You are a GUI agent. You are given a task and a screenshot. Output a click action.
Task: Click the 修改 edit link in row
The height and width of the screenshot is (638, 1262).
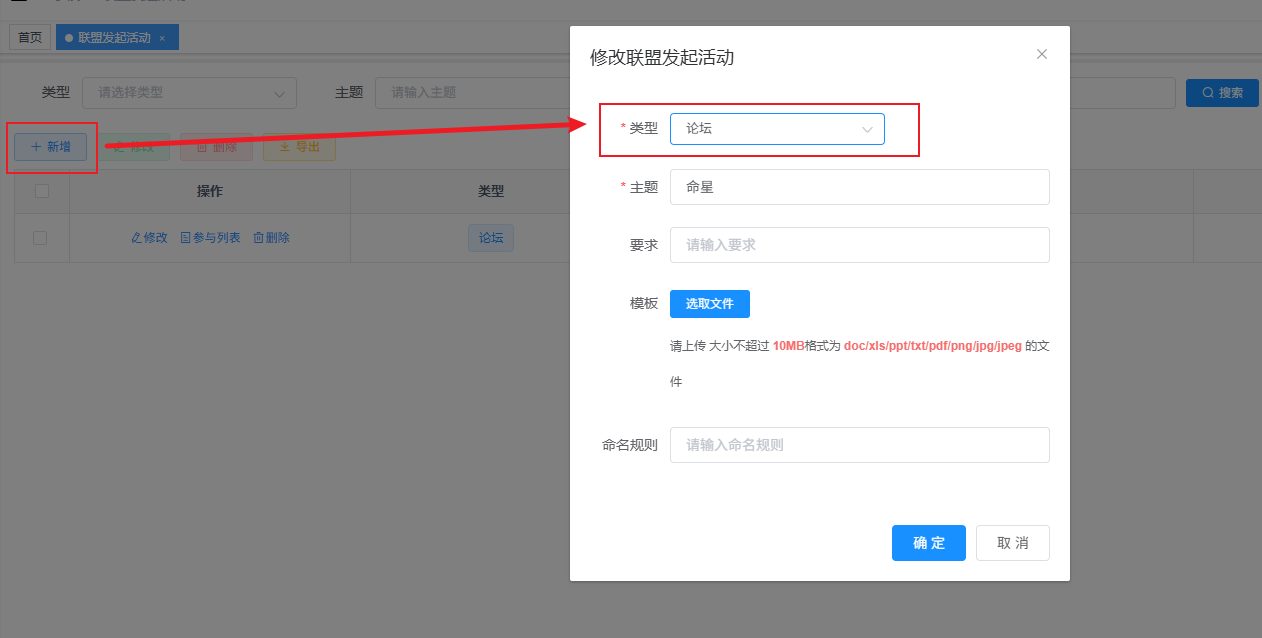[x=149, y=238]
